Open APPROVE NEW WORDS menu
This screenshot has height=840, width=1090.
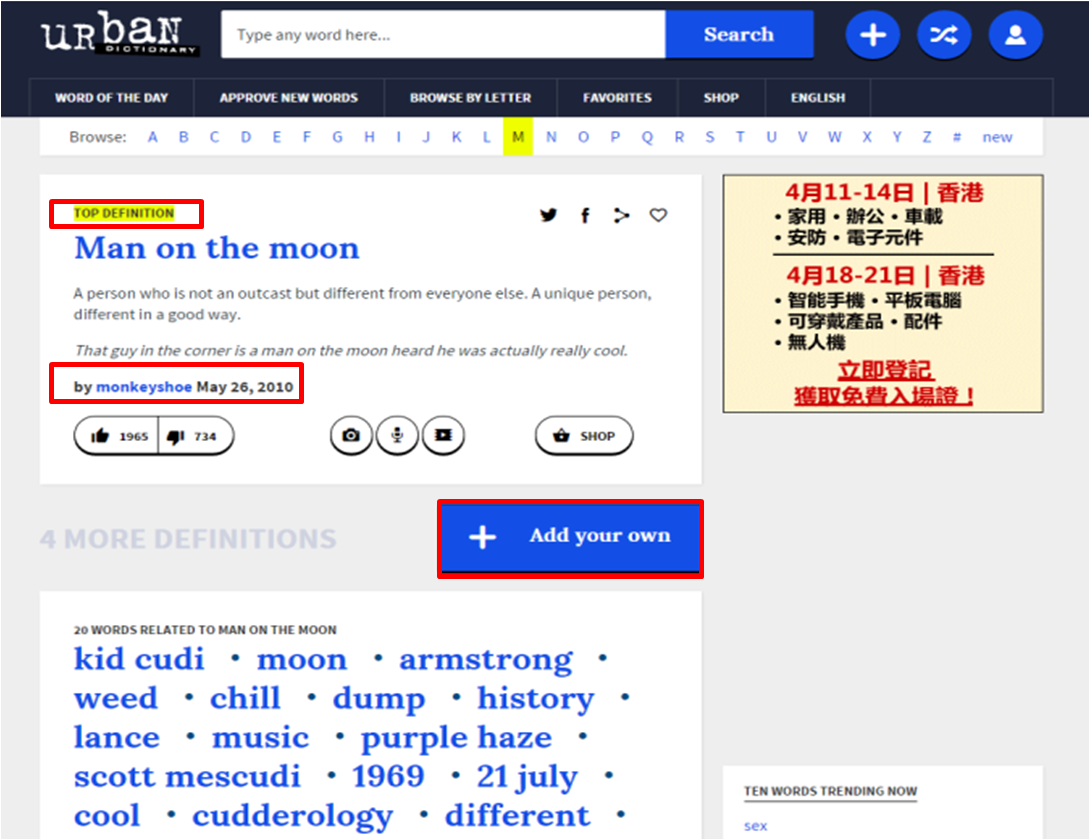[288, 98]
